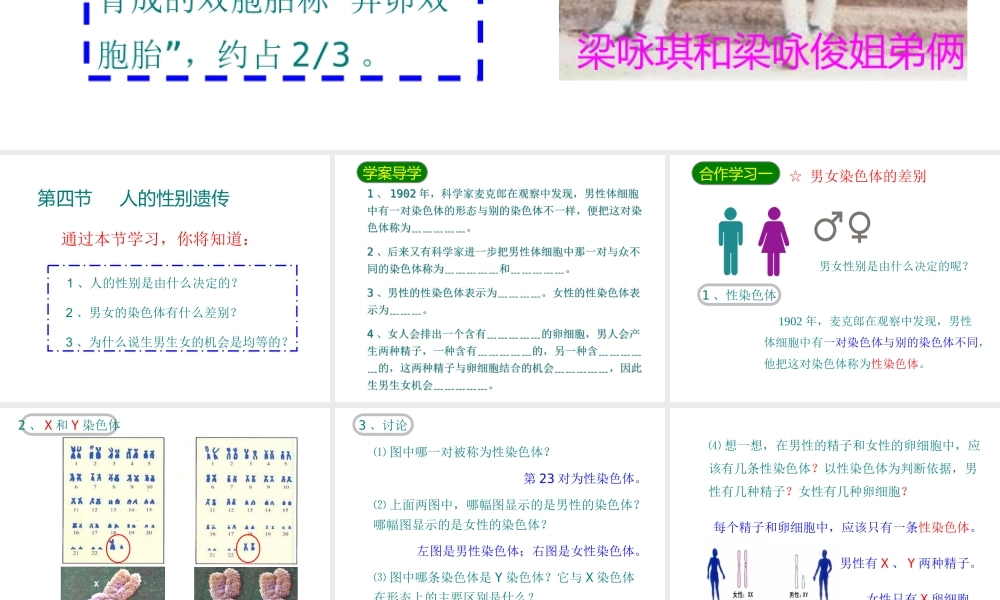Click question ⑴ 图中哪一对被称为性染色体？
Screen dimensions: 1000x600
[x=462, y=451]
